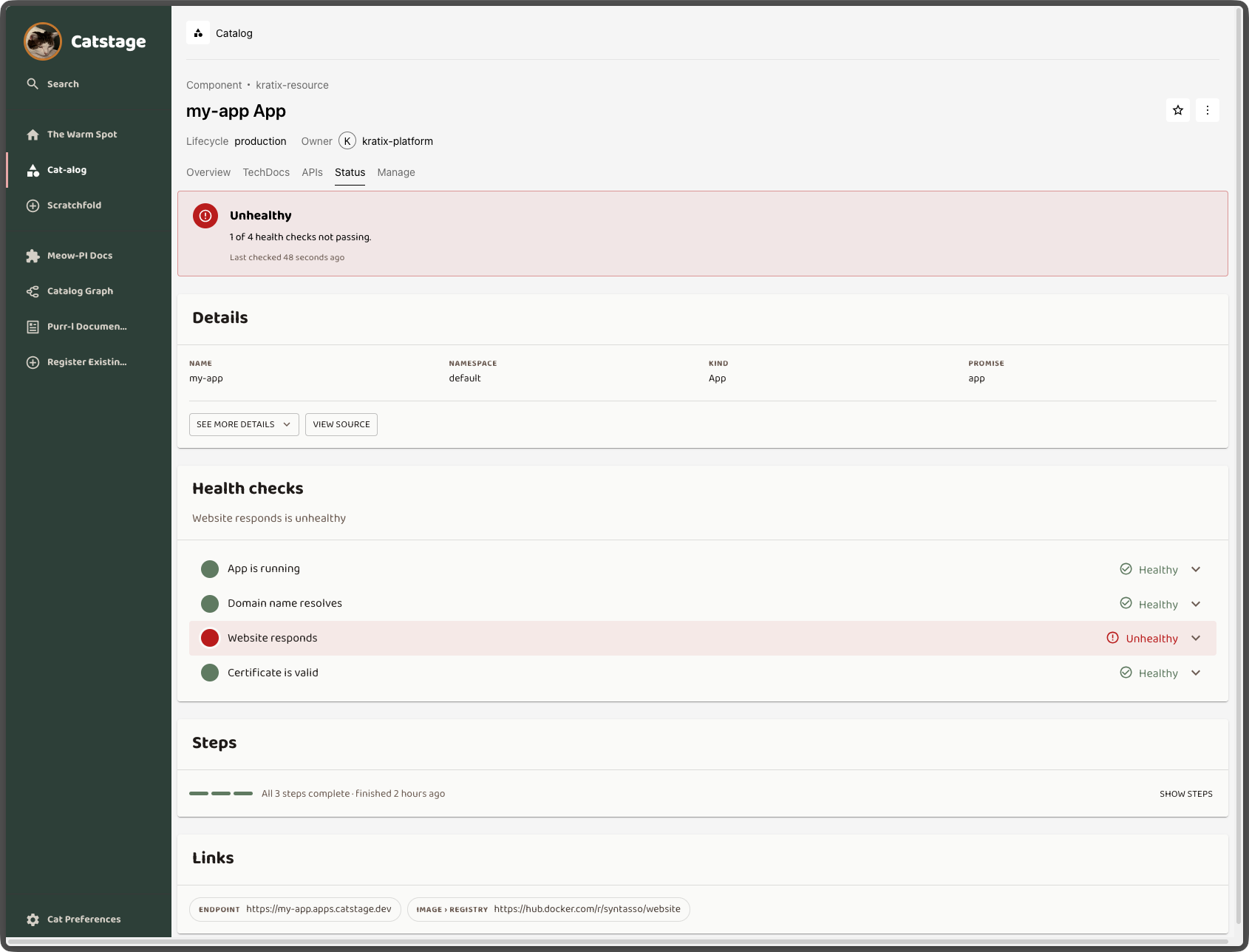Open Cat Preferences settings

[74, 919]
